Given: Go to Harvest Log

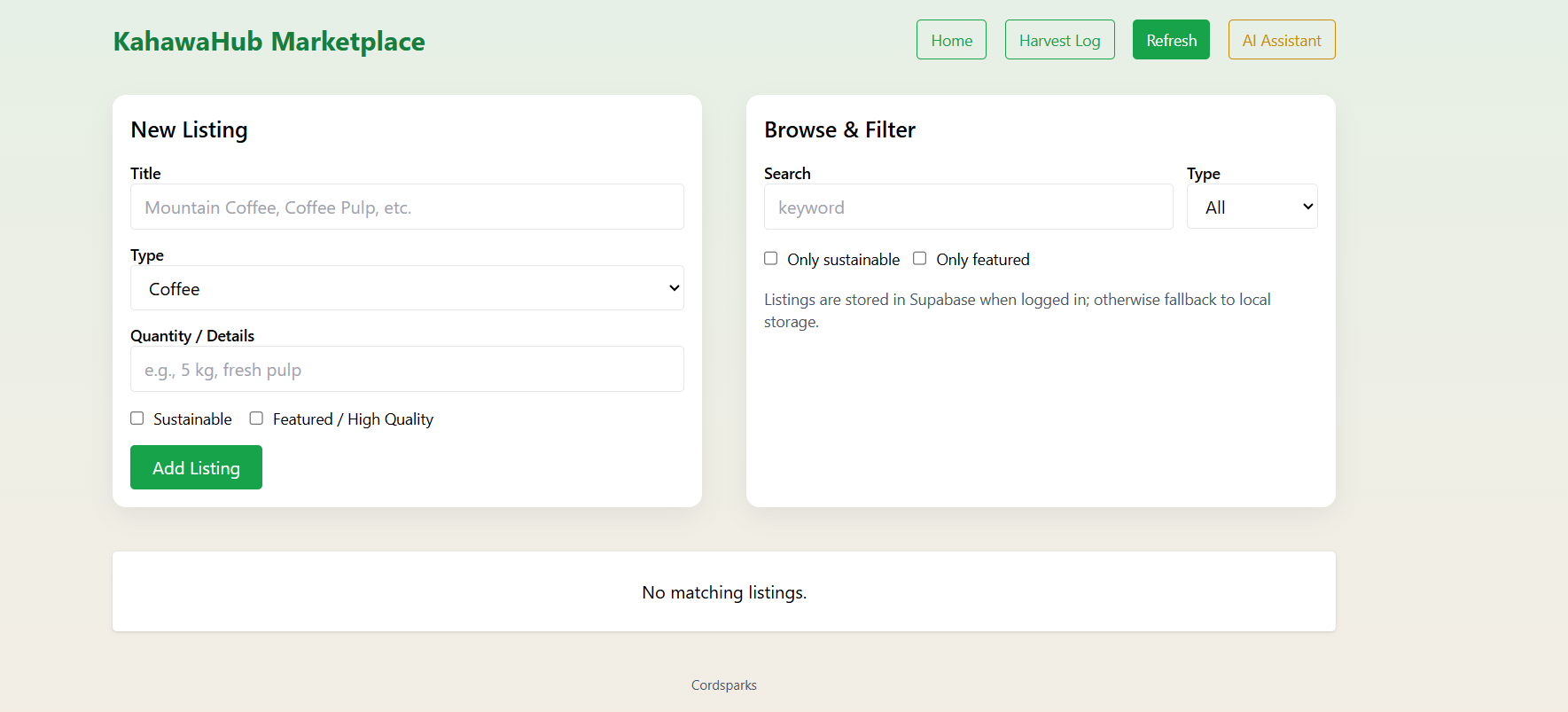Looking at the screenshot, I should point(1059,40).
